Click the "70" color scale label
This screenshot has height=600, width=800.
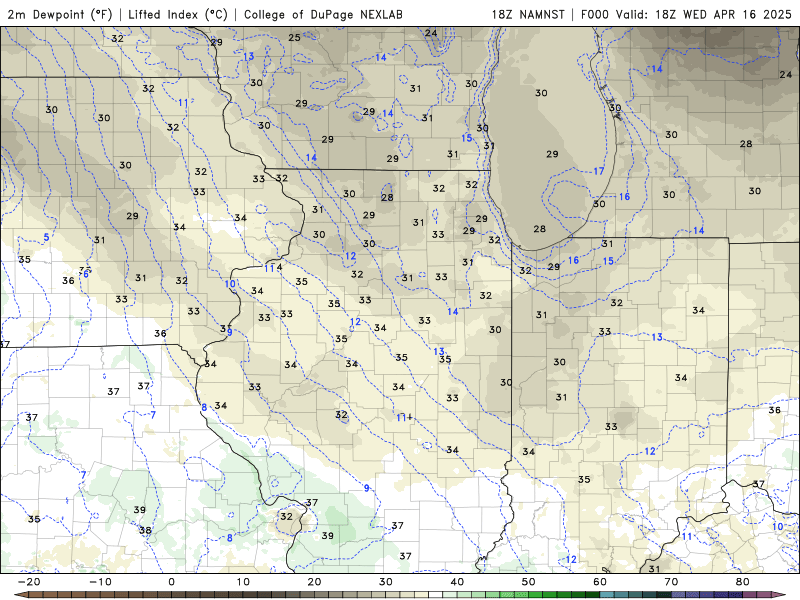pos(671,582)
